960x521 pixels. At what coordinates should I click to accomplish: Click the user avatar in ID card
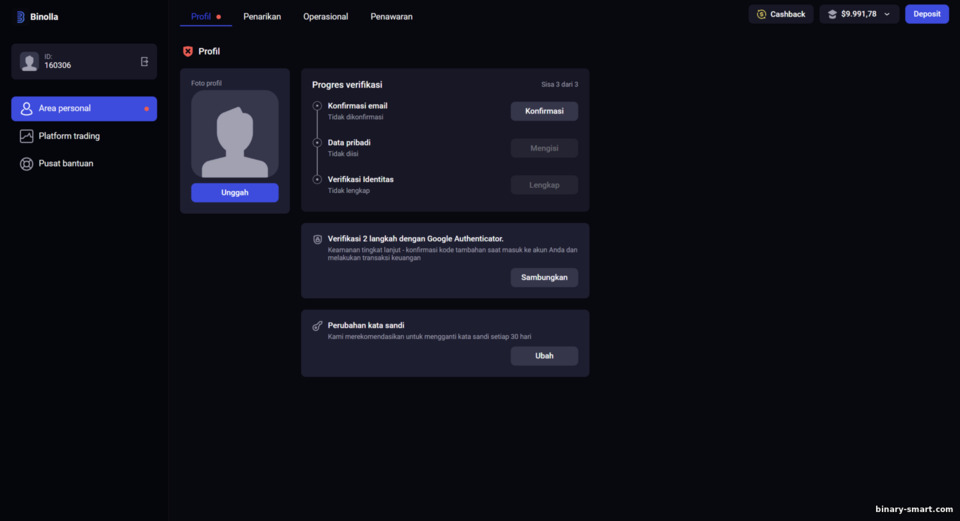[29, 62]
